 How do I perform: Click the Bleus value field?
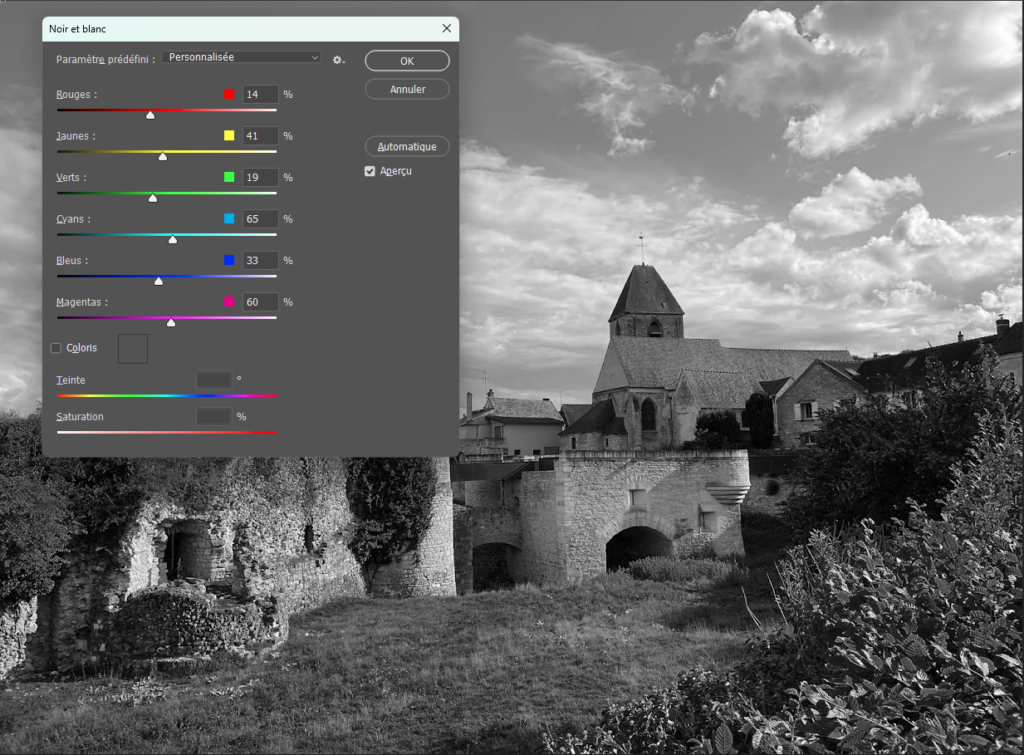pyautogui.click(x=260, y=261)
